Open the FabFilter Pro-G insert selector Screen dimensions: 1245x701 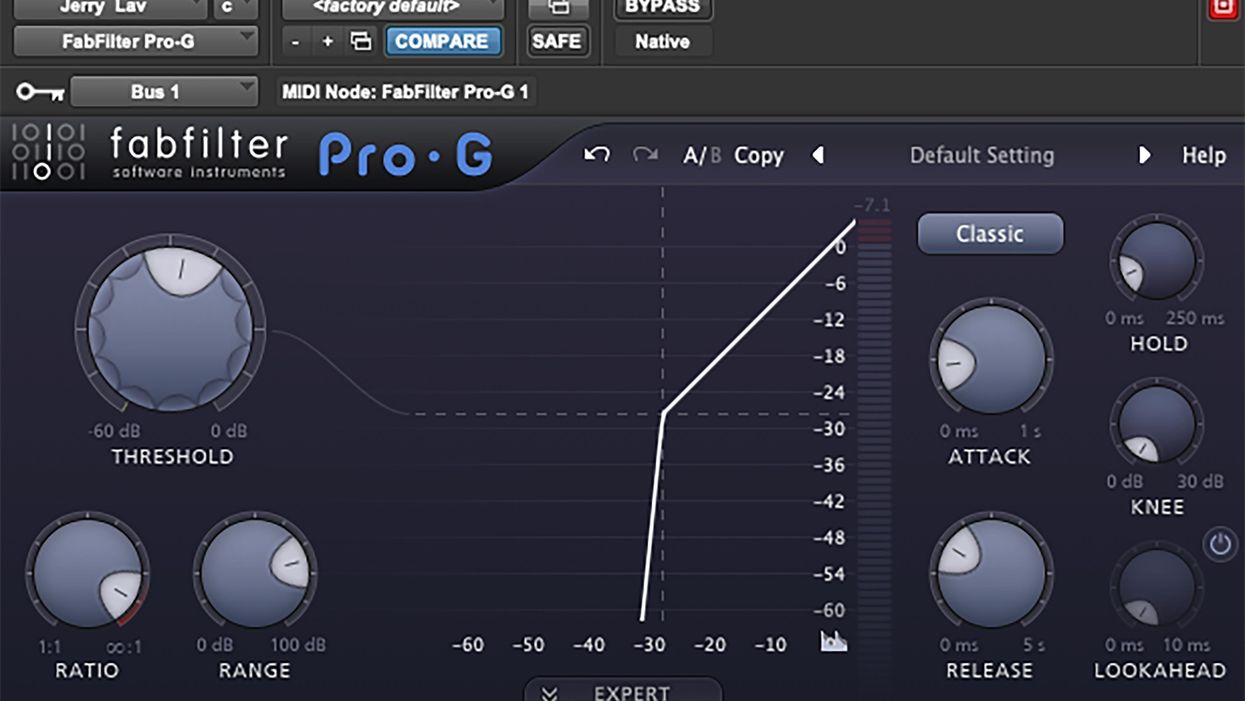[x=135, y=42]
